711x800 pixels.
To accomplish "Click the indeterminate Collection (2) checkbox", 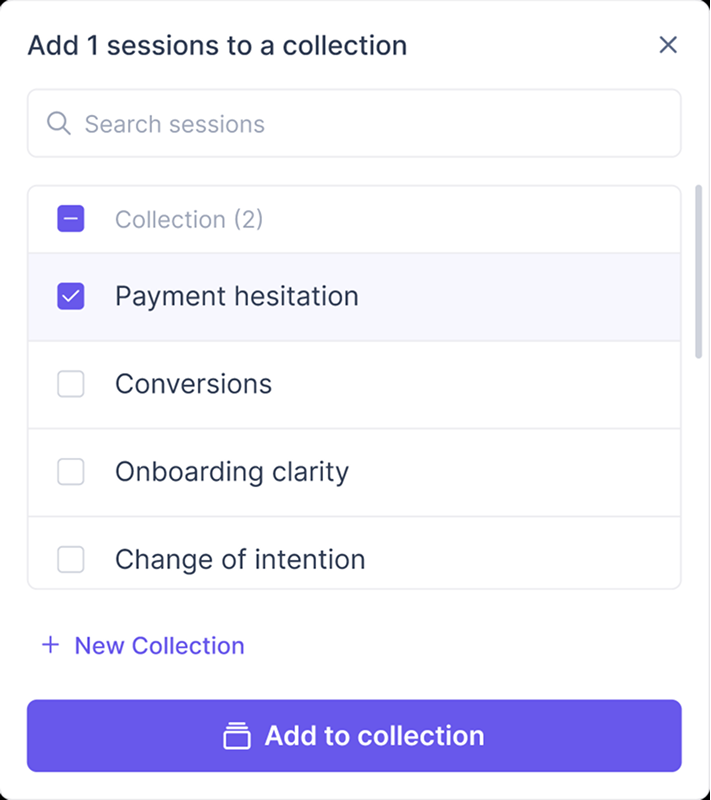I will point(70,218).
